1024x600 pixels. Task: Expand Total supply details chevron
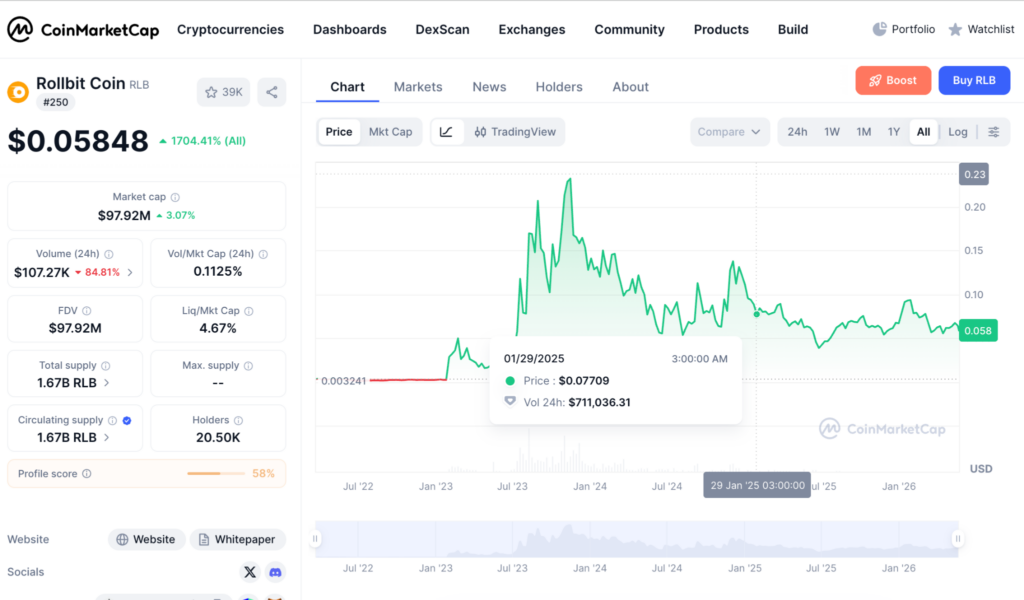coord(106,383)
